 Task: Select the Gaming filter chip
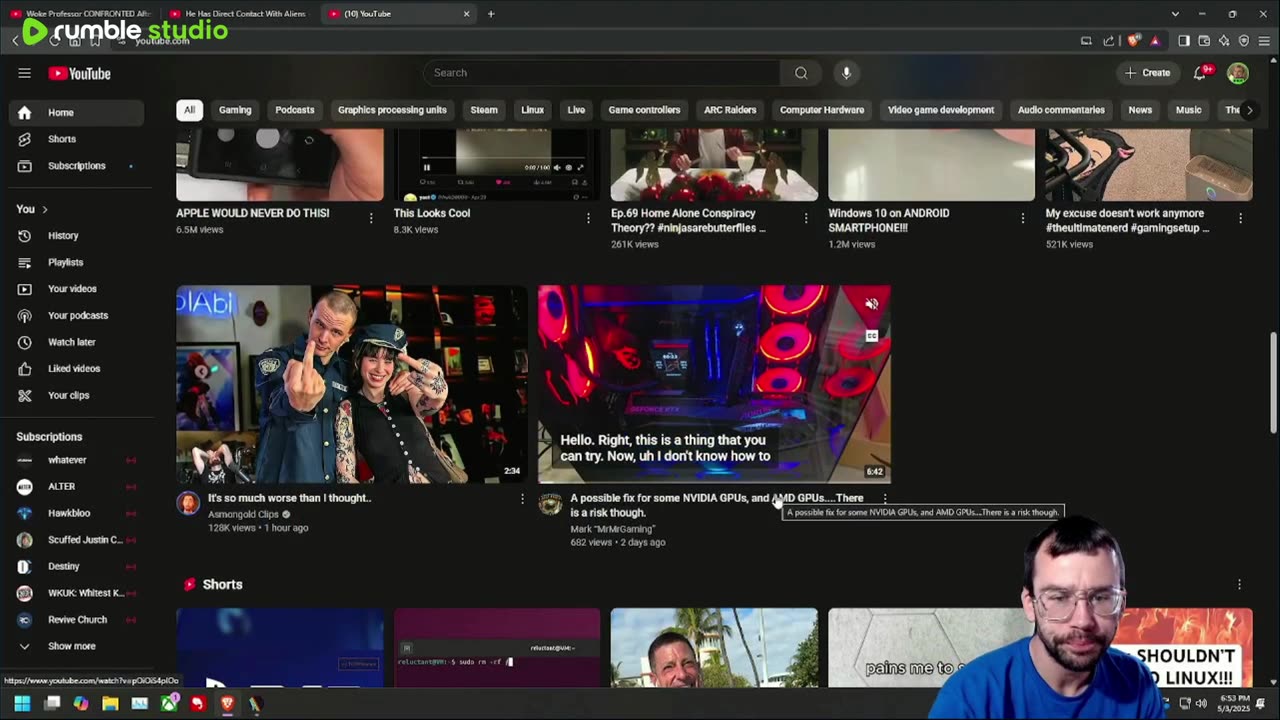(235, 110)
